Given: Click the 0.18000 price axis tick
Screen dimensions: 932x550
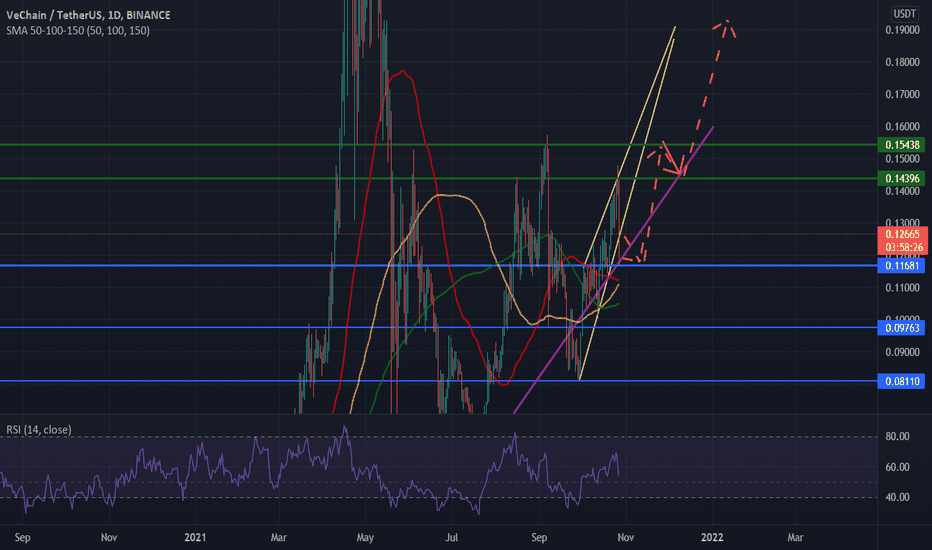Looking at the screenshot, I should click(902, 62).
